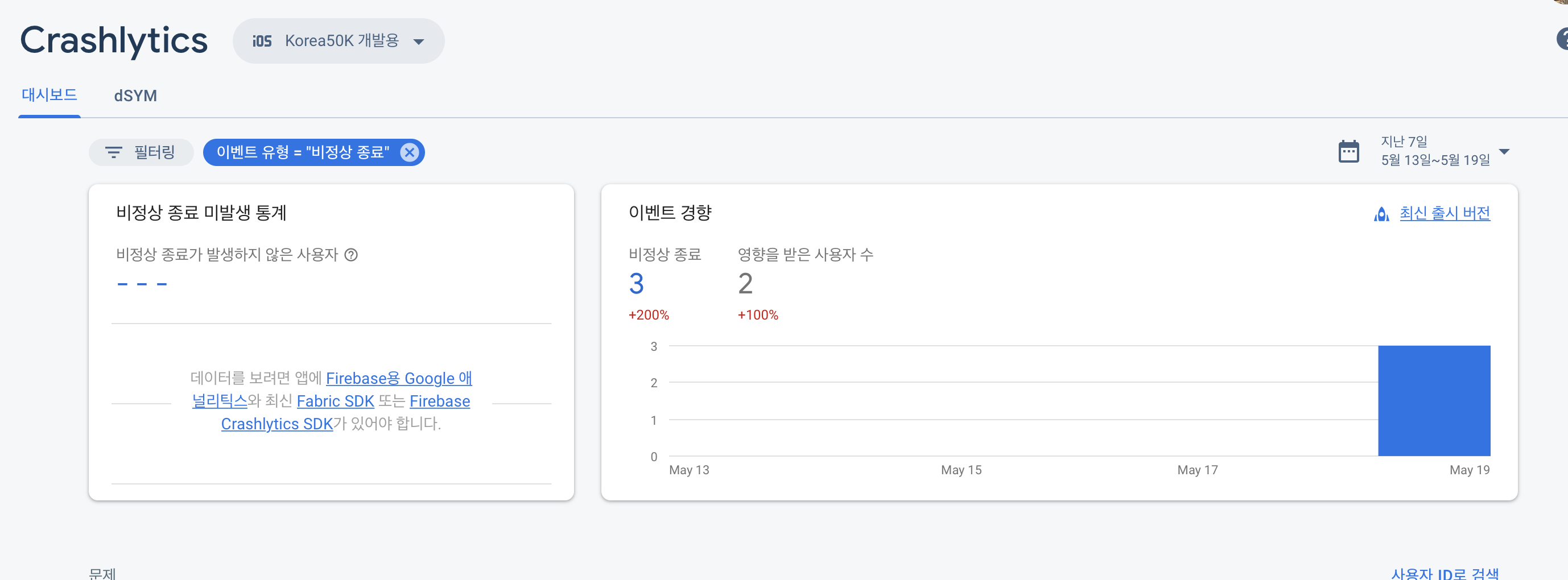Open the 필터링 filter button
This screenshot has height=580, width=1568.
(141, 152)
